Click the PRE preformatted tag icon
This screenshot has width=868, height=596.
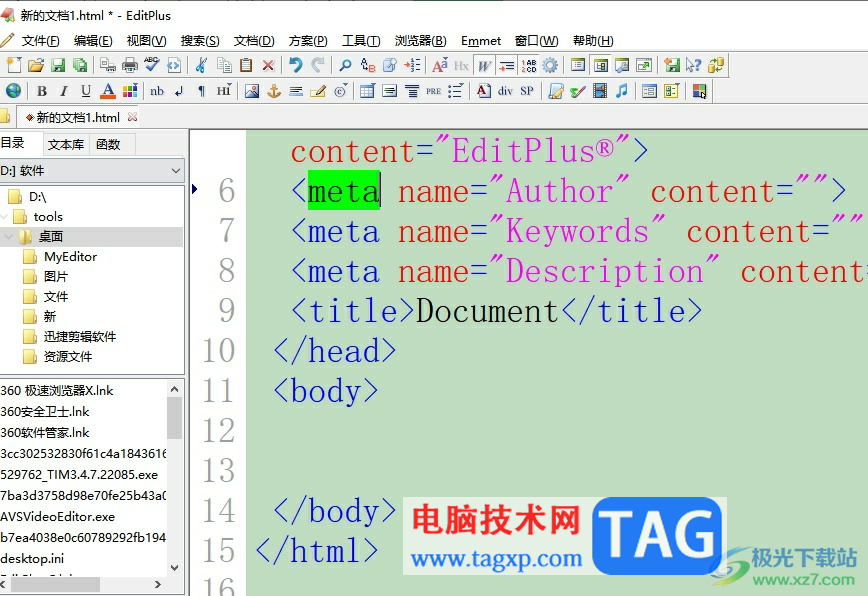(433, 91)
